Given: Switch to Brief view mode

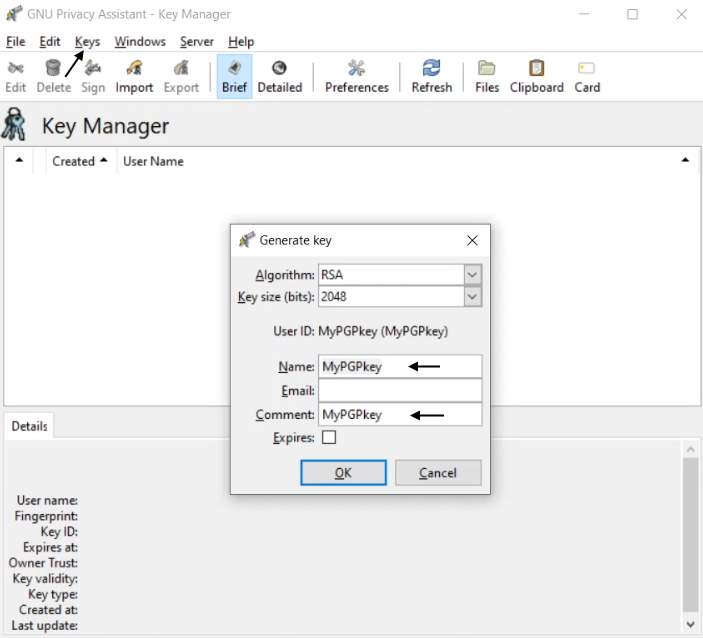Looking at the screenshot, I should [234, 76].
